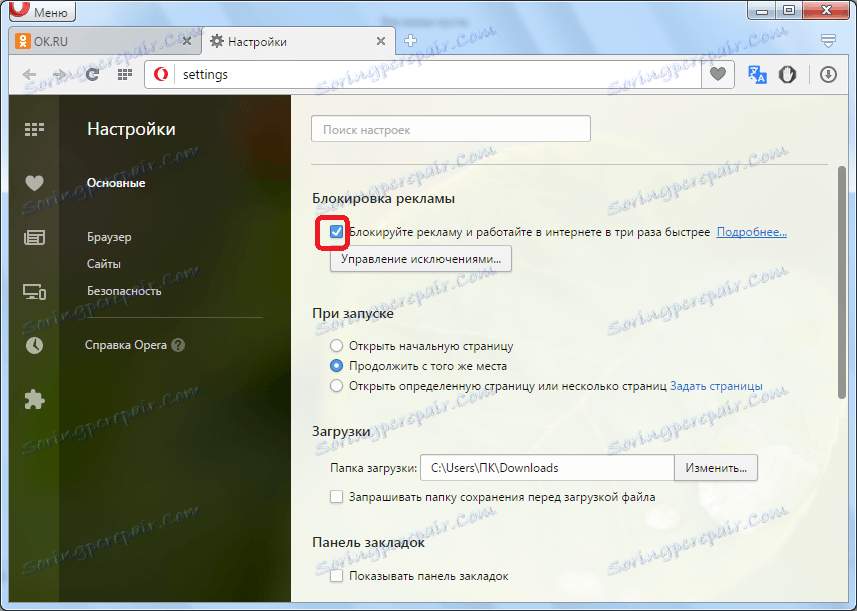Open History clock icon in sidebar
Image resolution: width=857 pixels, height=611 pixels.
(x=34, y=345)
